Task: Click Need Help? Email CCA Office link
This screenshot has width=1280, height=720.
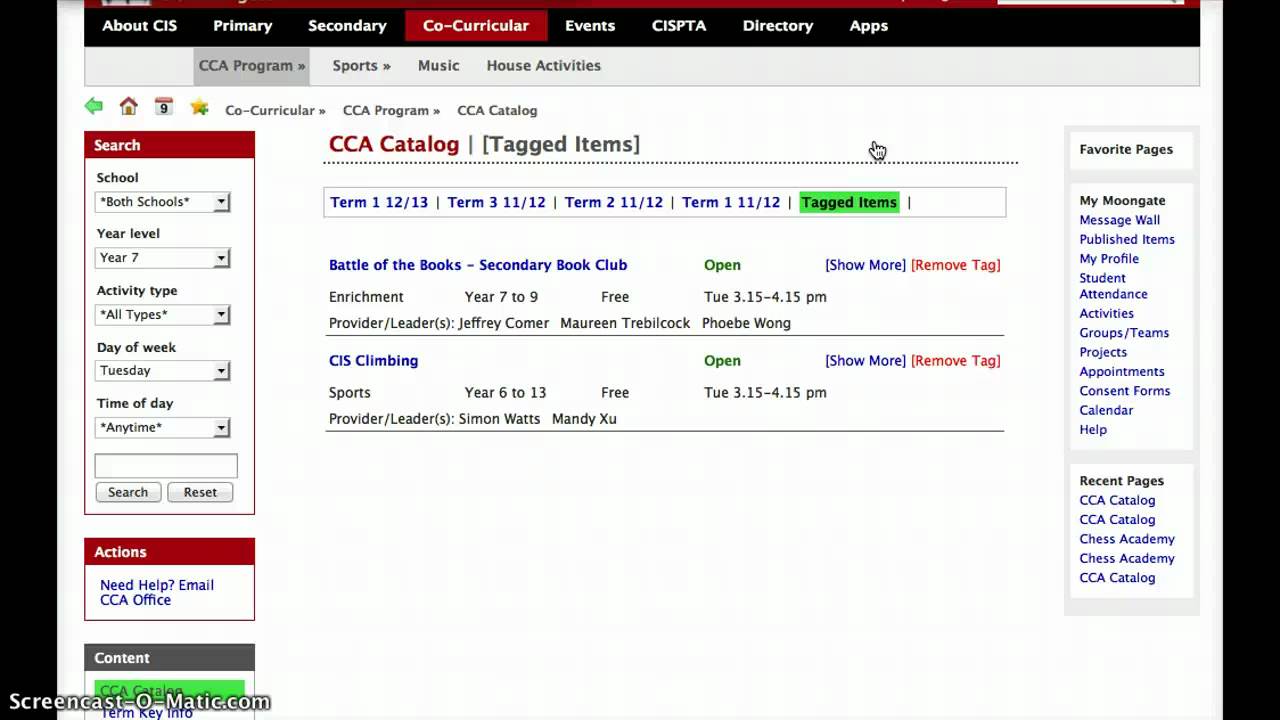Action: coord(157,593)
